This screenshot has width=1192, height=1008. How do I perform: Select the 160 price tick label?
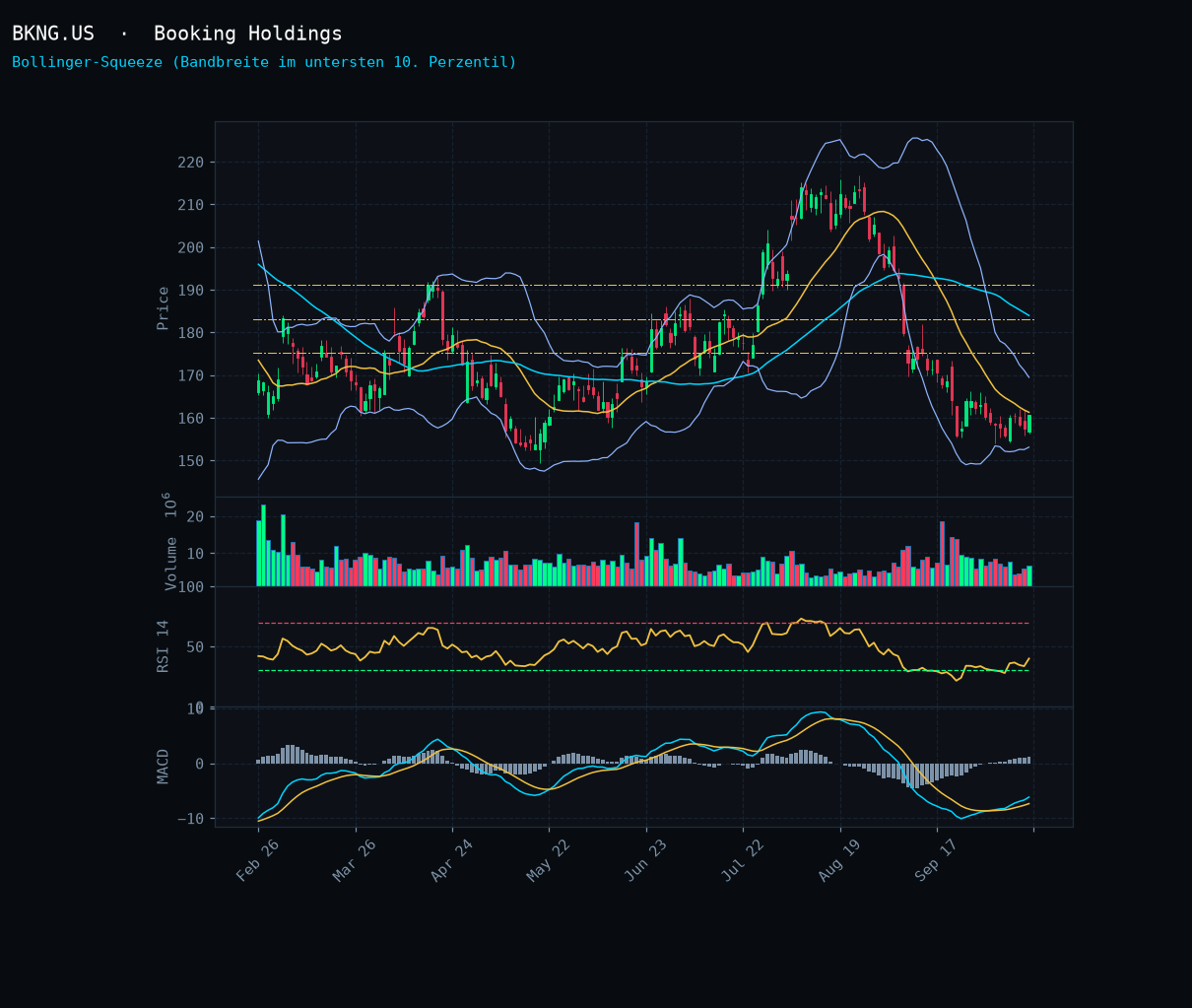click(x=190, y=419)
